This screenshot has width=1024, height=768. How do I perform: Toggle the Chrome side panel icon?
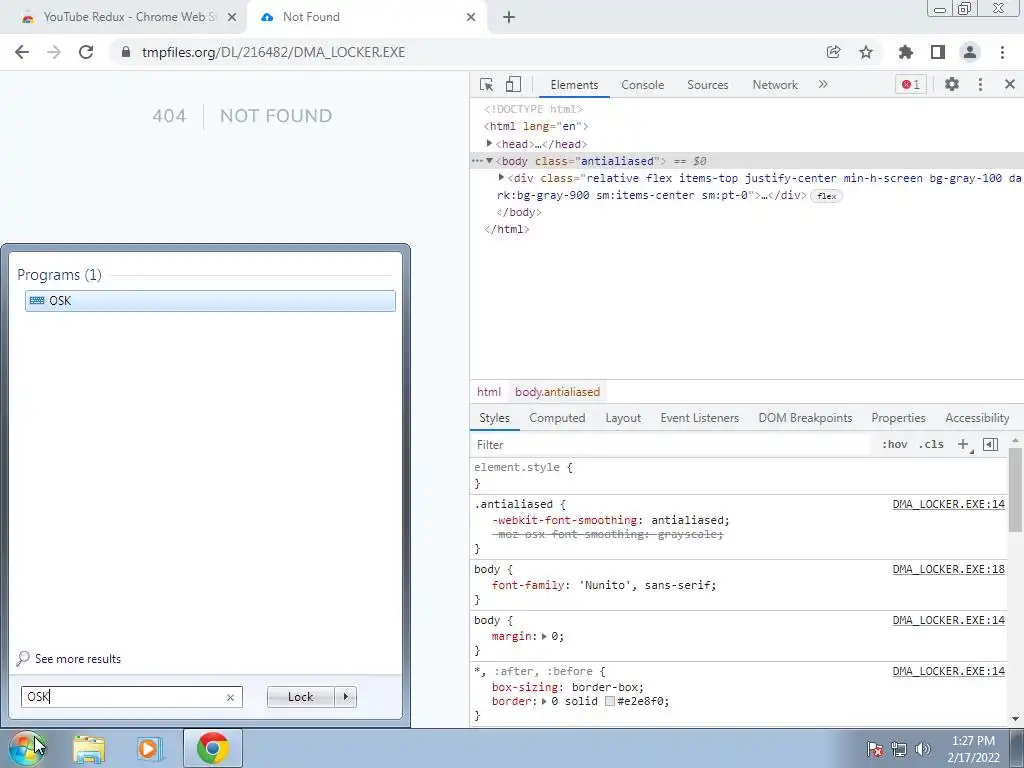click(938, 52)
